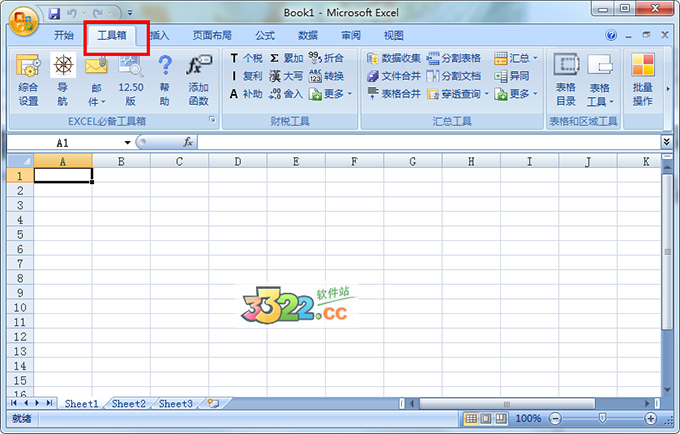
Task: Open the 数据 ribbon tab
Action: click(308, 36)
